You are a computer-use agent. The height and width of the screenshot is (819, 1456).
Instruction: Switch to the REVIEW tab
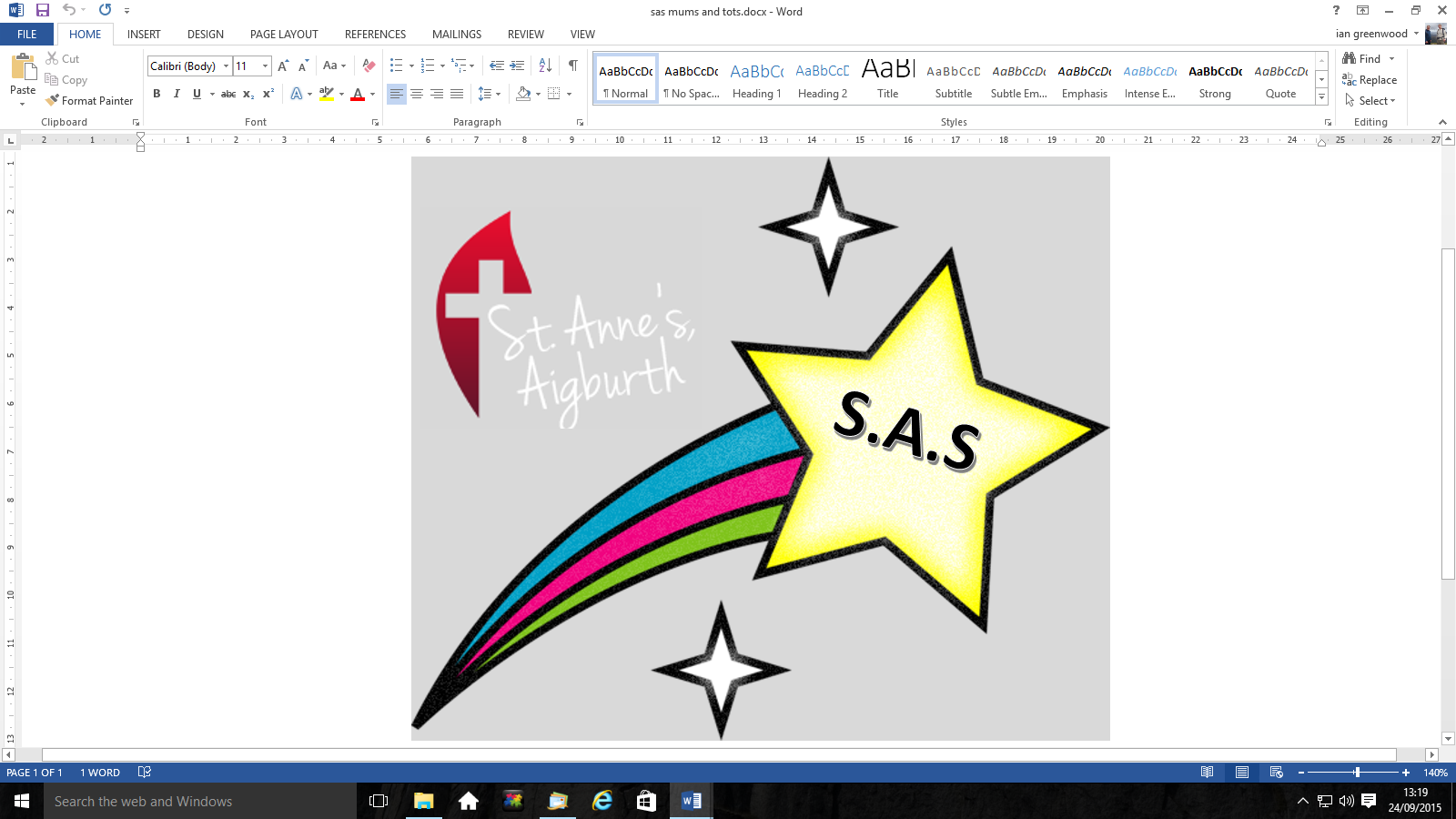526,35
